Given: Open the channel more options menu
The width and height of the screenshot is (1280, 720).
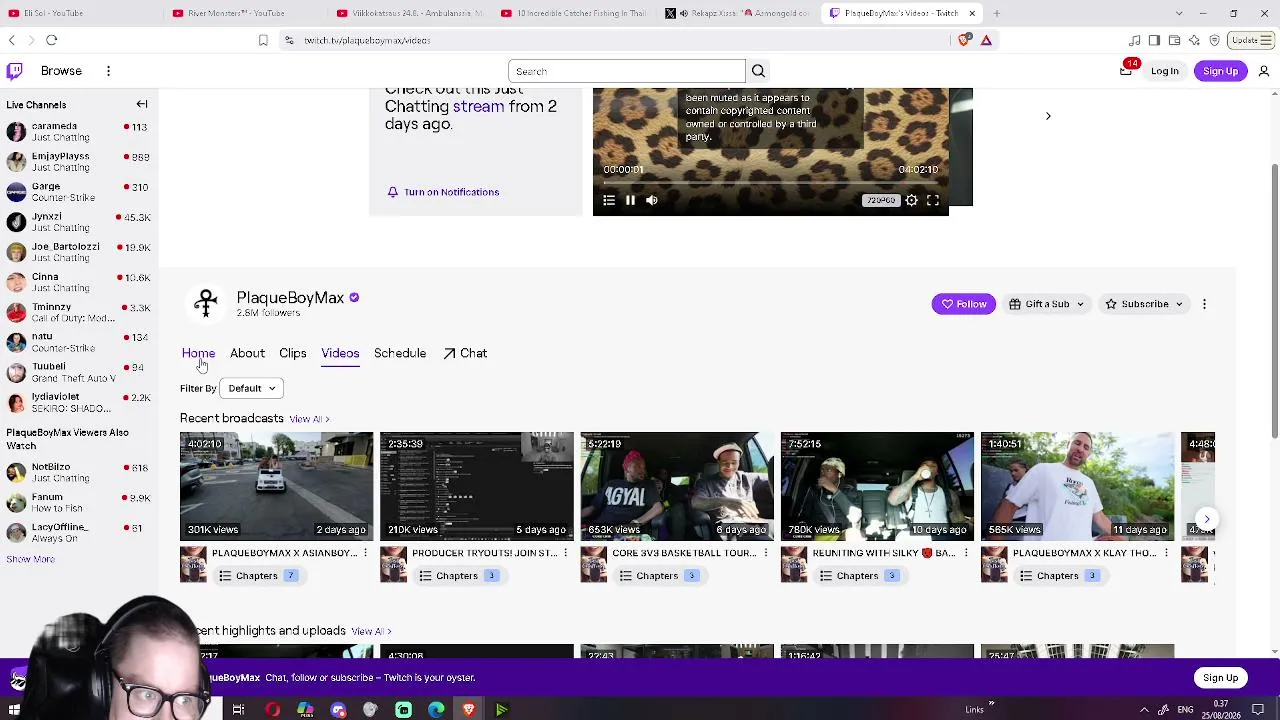Looking at the screenshot, I should [x=1204, y=304].
